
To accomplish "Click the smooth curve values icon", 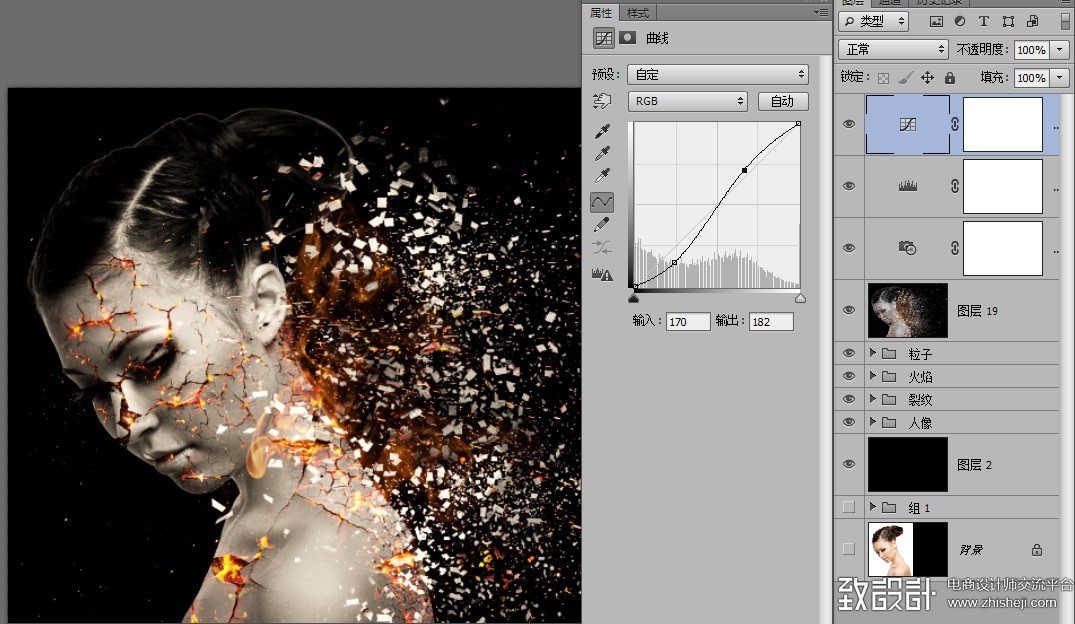I will pos(602,248).
